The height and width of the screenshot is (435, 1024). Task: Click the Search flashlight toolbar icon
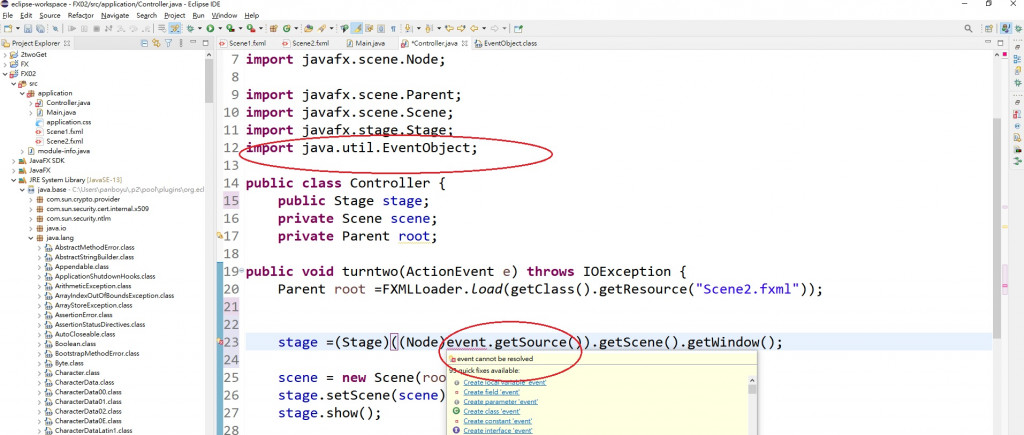[x=322, y=29]
